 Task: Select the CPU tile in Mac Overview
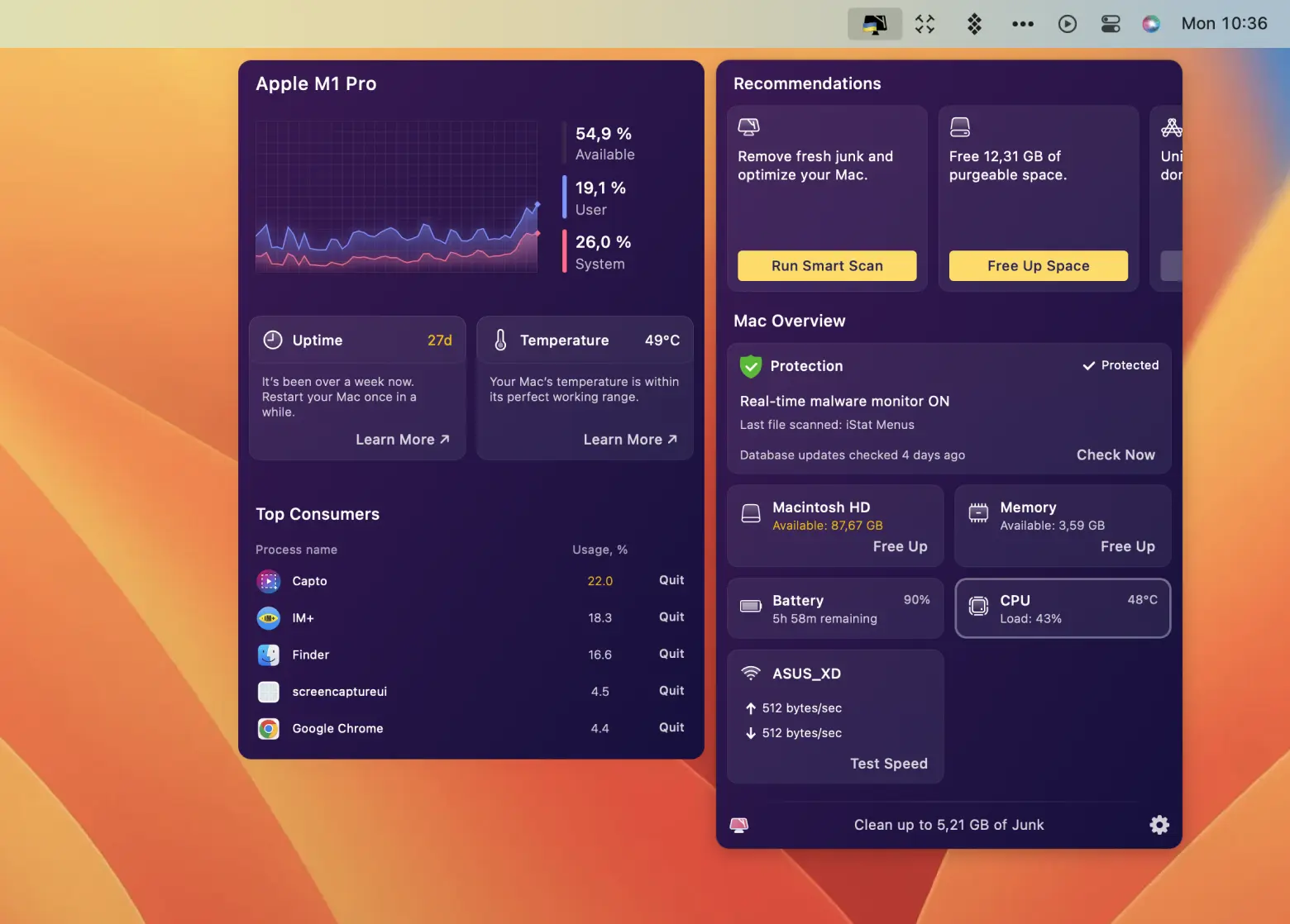[1063, 608]
